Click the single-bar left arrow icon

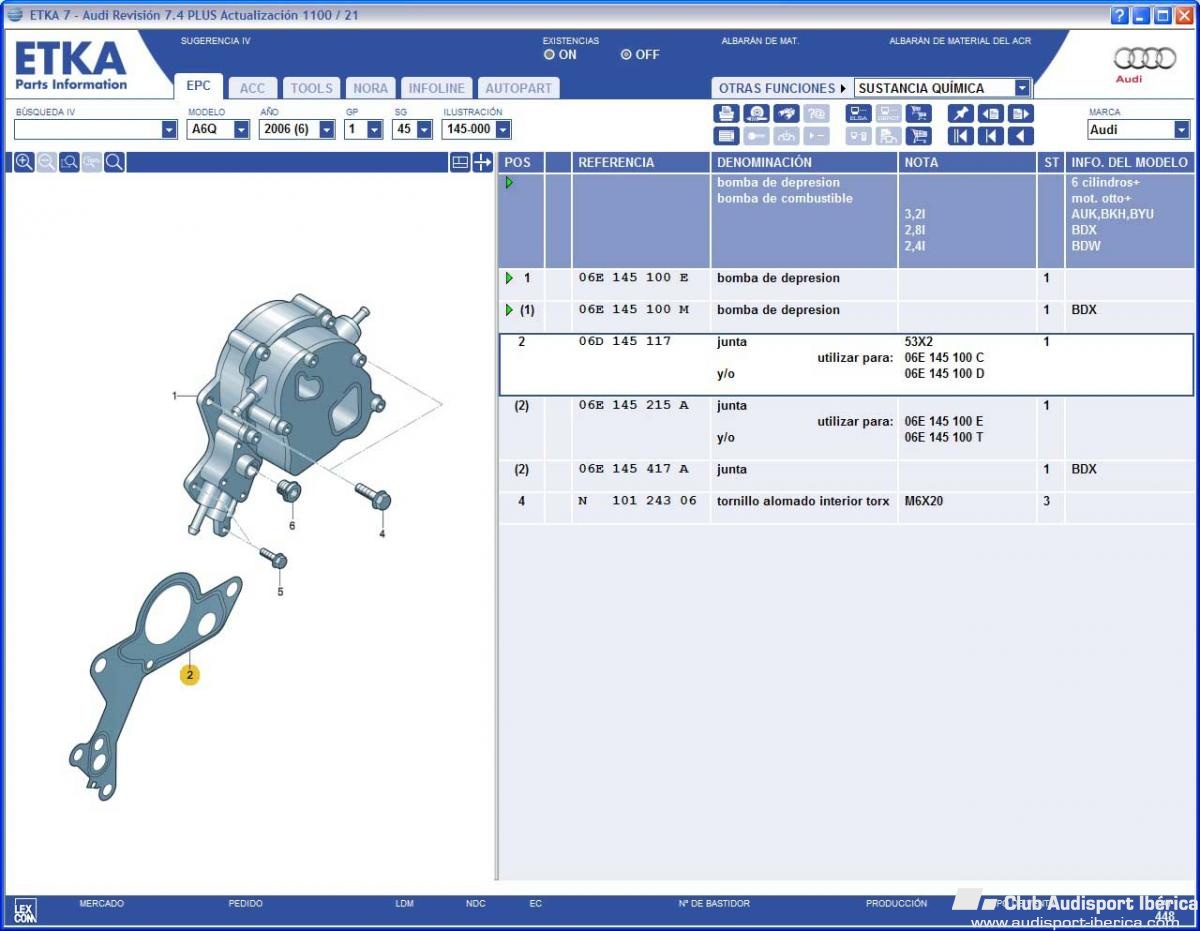click(990, 136)
